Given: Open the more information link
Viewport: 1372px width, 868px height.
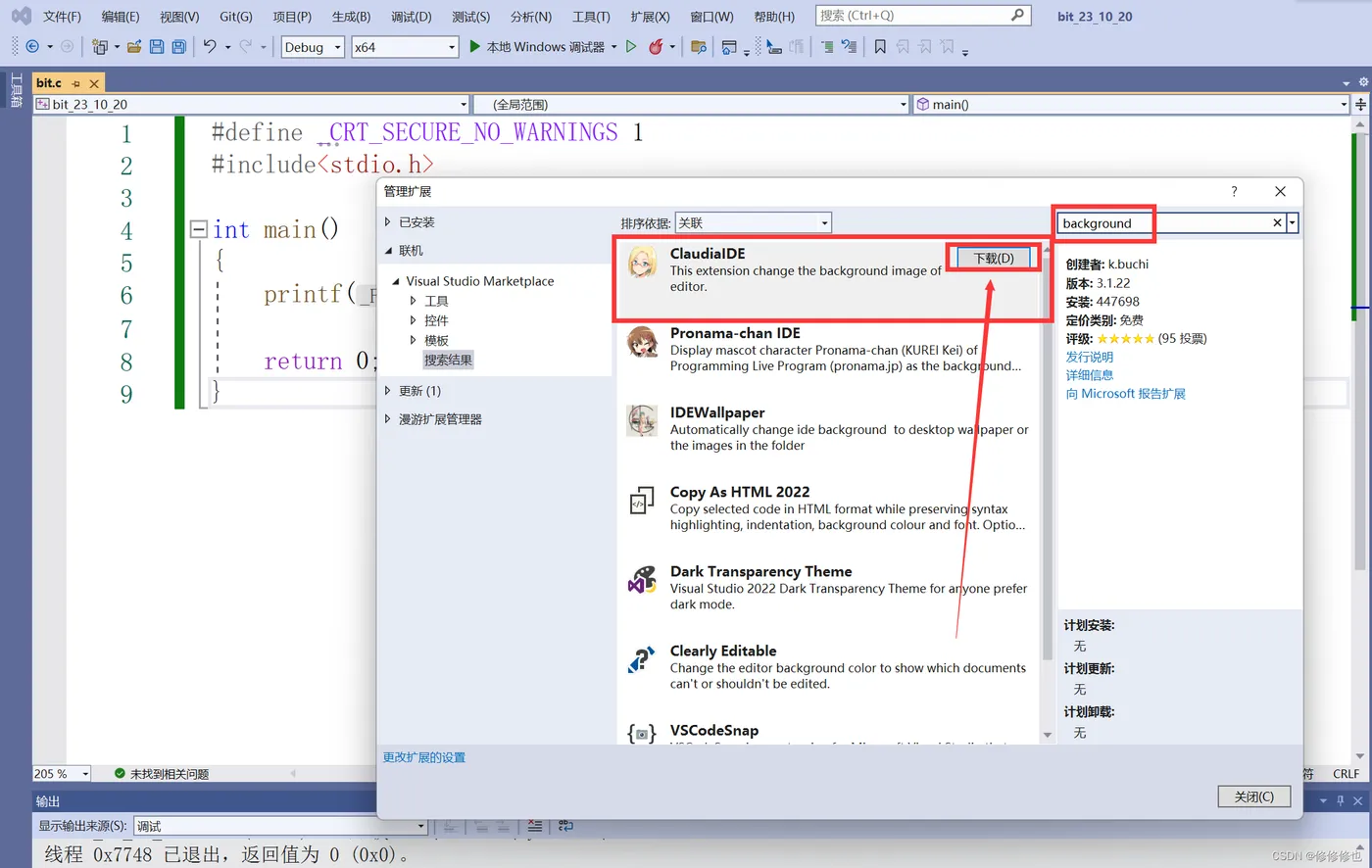Looking at the screenshot, I should tap(1090, 375).
